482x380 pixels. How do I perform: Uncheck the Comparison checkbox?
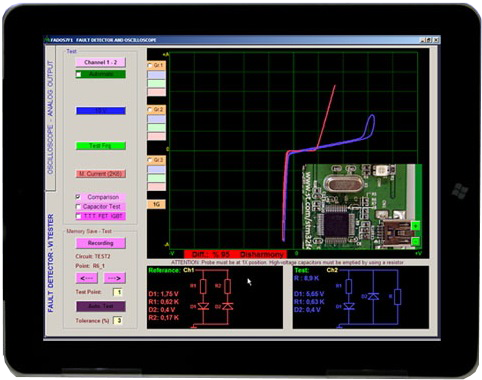[78, 197]
